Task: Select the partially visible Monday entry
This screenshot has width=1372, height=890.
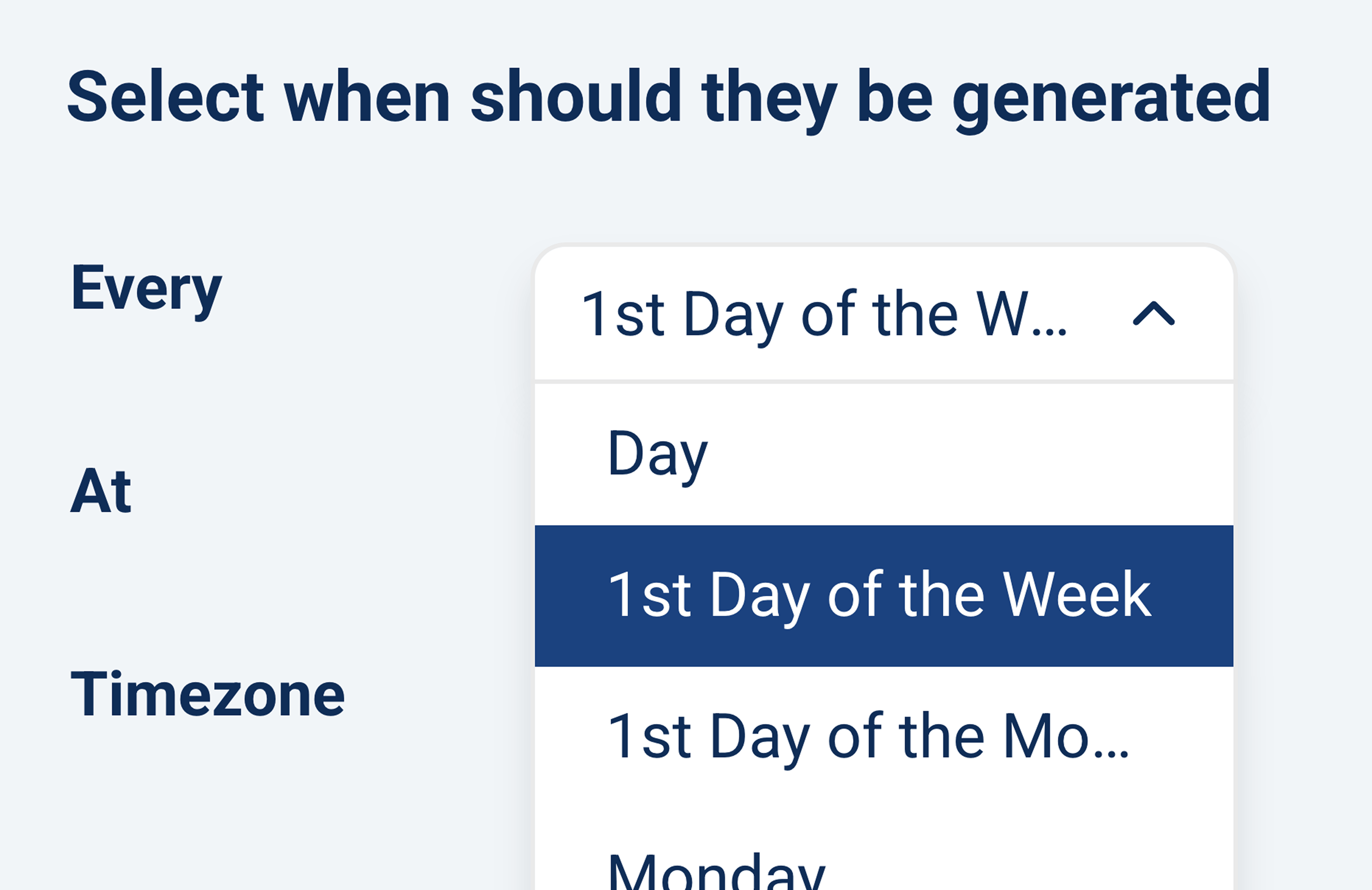Action: [717, 873]
